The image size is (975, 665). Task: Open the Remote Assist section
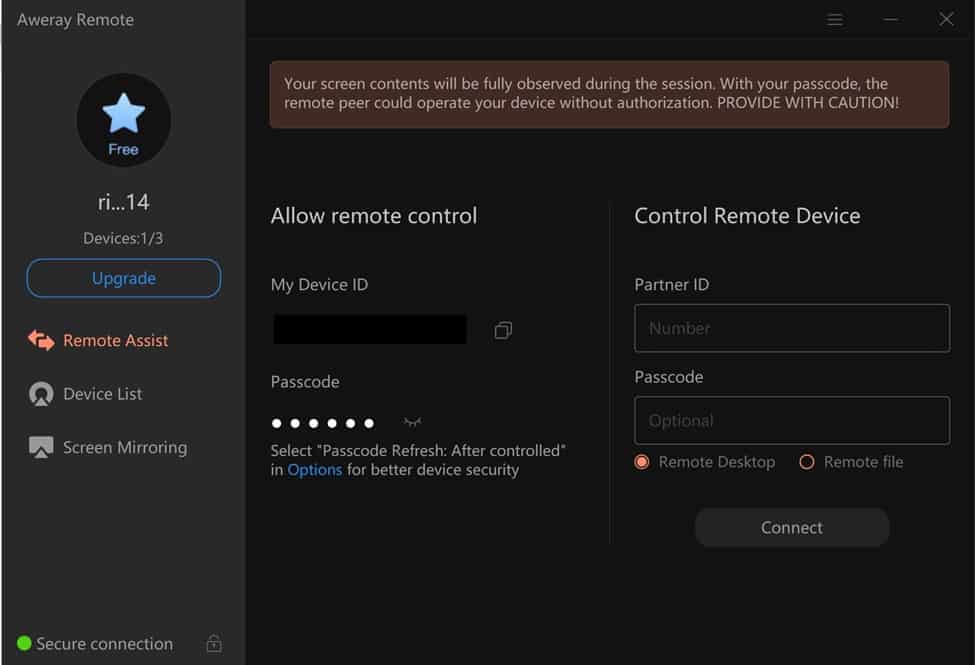(98, 340)
